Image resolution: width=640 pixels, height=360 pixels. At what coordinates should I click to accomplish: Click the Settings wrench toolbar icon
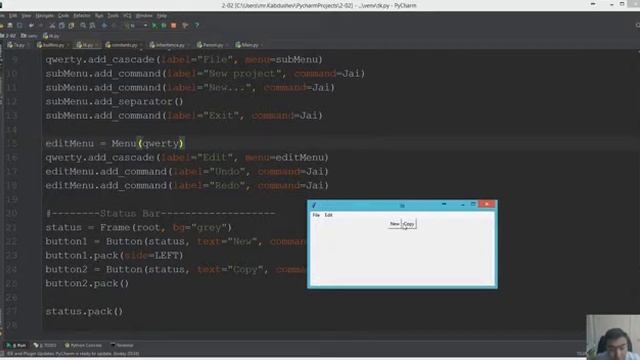185,25
